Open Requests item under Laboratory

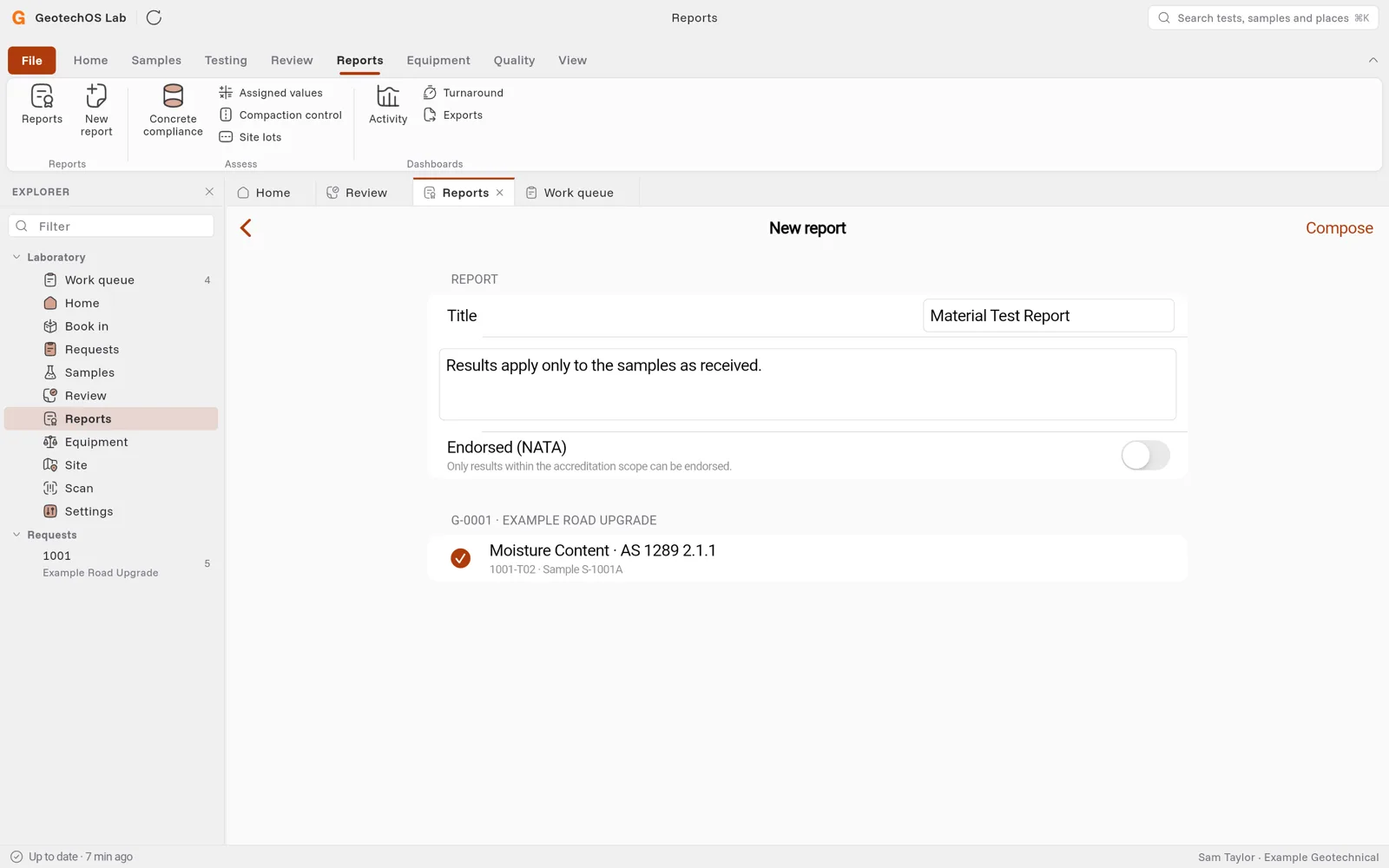111,350
